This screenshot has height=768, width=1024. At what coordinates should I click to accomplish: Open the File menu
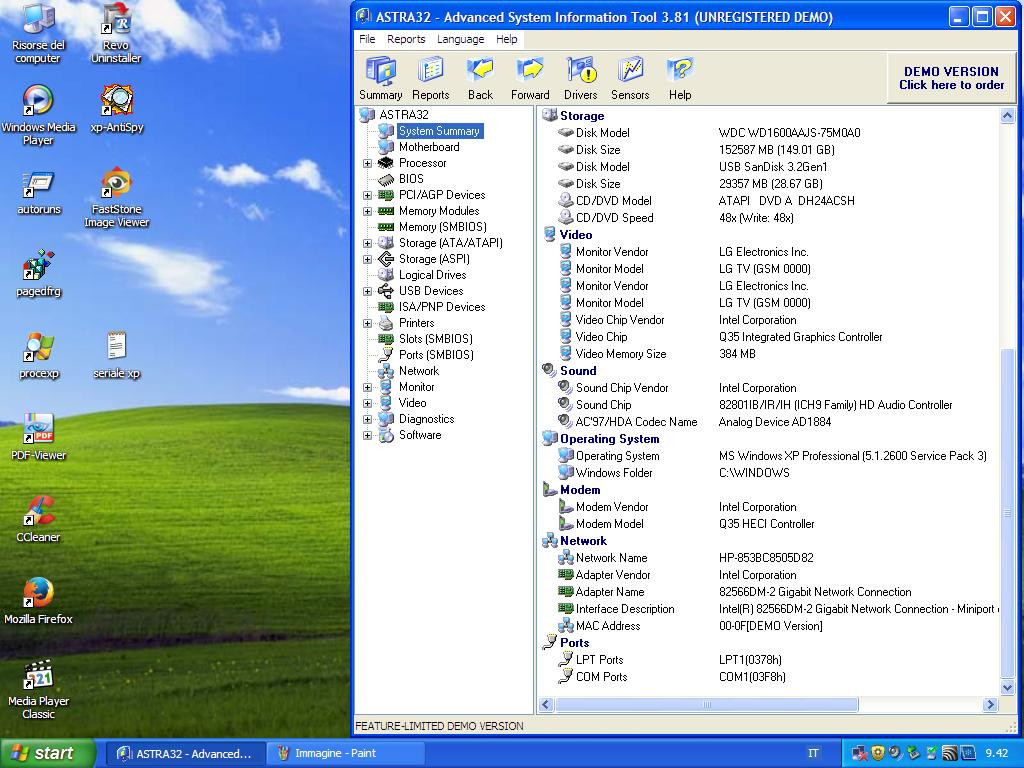tap(367, 39)
